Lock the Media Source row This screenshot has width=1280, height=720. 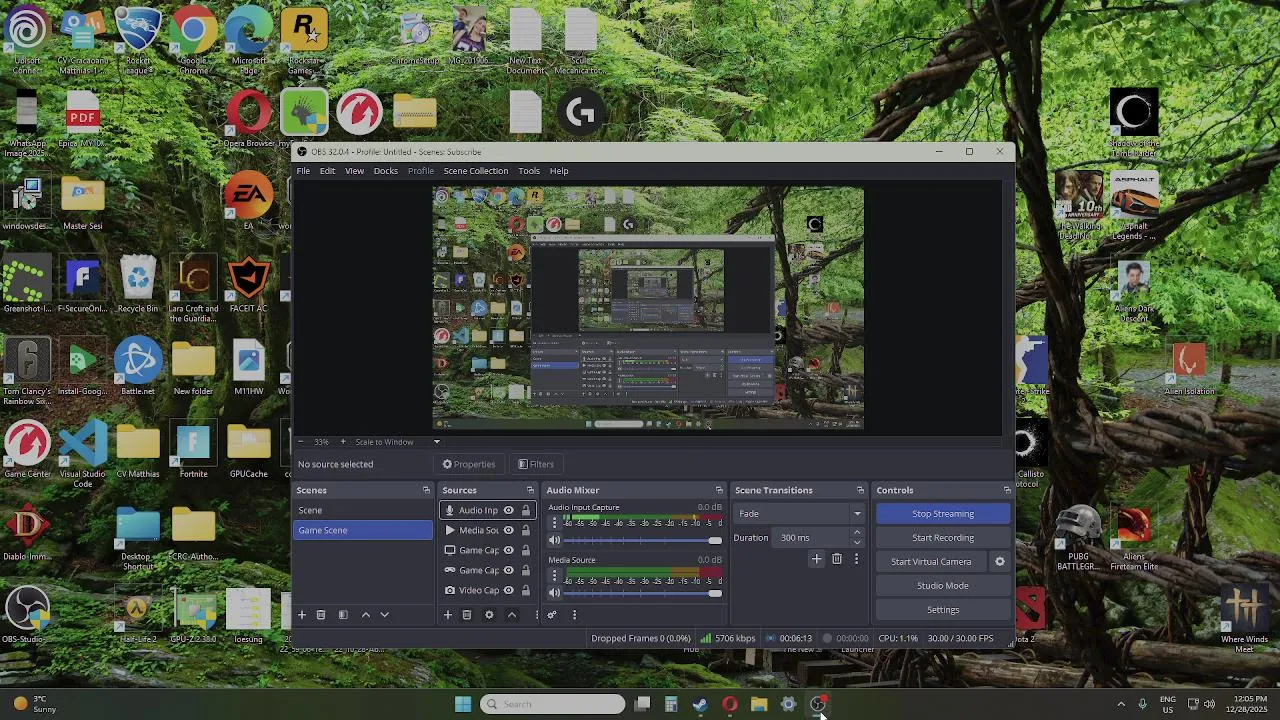pos(525,530)
